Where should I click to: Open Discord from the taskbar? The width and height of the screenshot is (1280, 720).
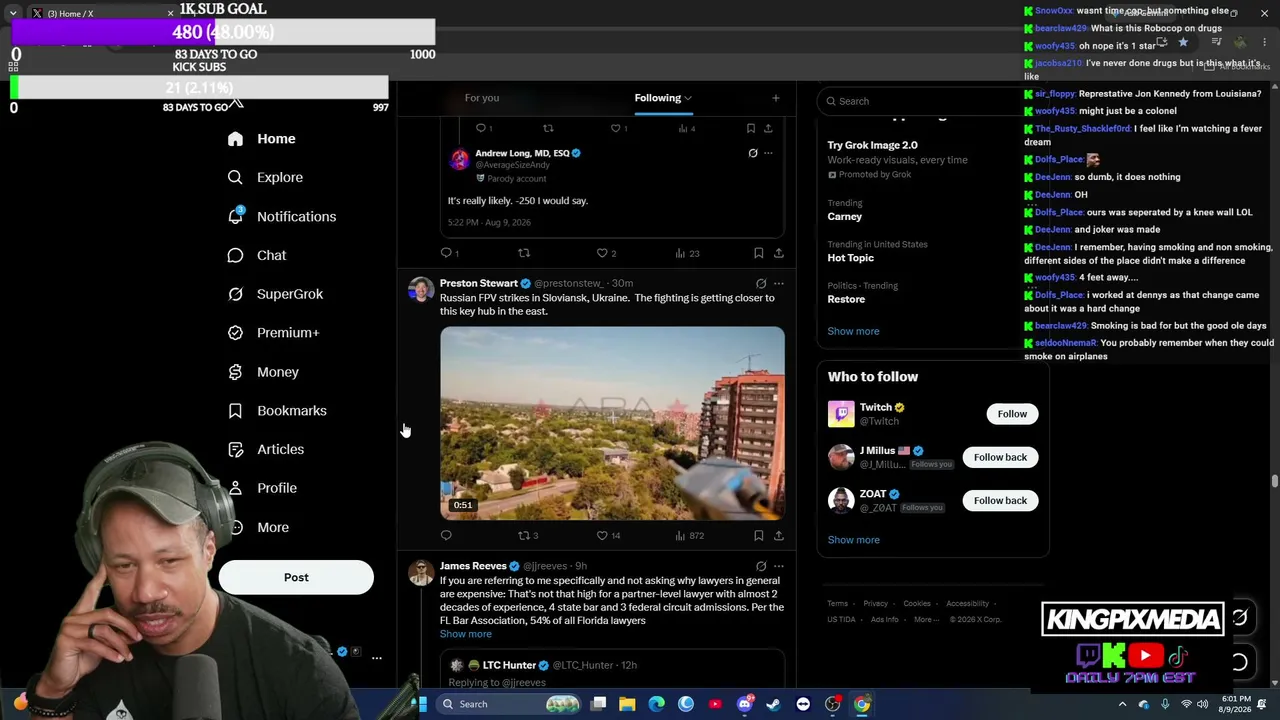click(x=744, y=704)
